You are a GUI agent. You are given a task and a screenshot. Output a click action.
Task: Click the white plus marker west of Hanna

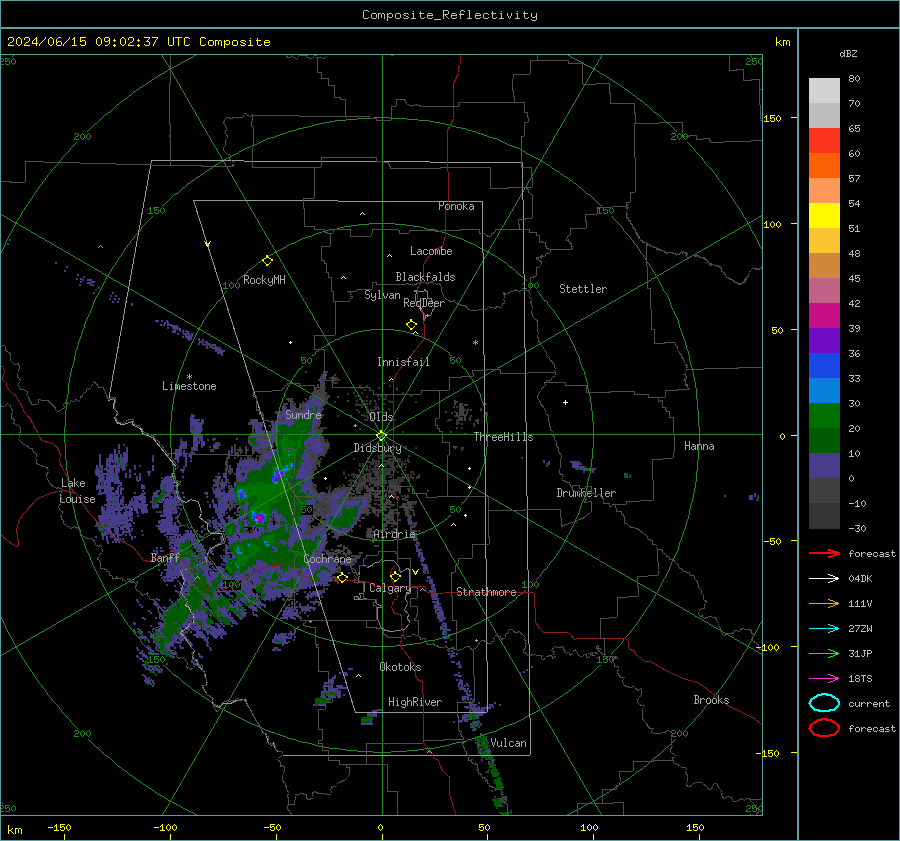click(x=565, y=402)
